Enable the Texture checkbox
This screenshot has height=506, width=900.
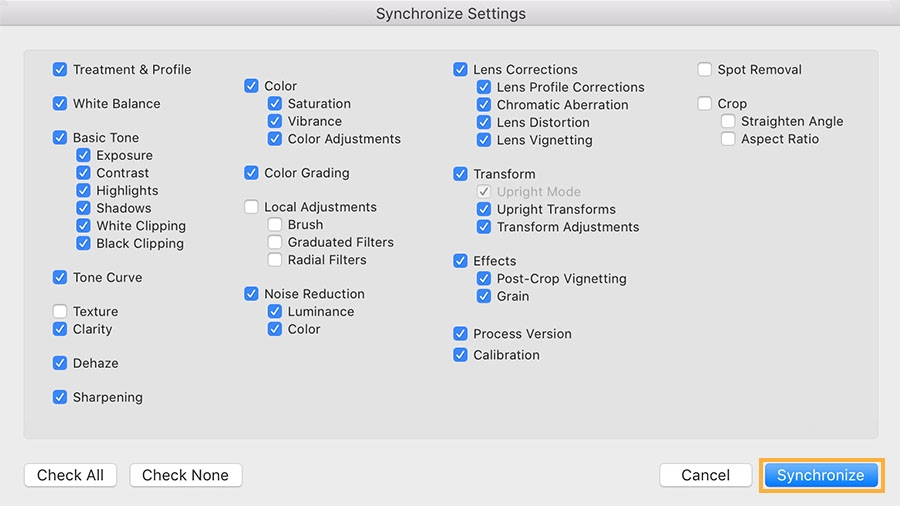[x=60, y=312]
